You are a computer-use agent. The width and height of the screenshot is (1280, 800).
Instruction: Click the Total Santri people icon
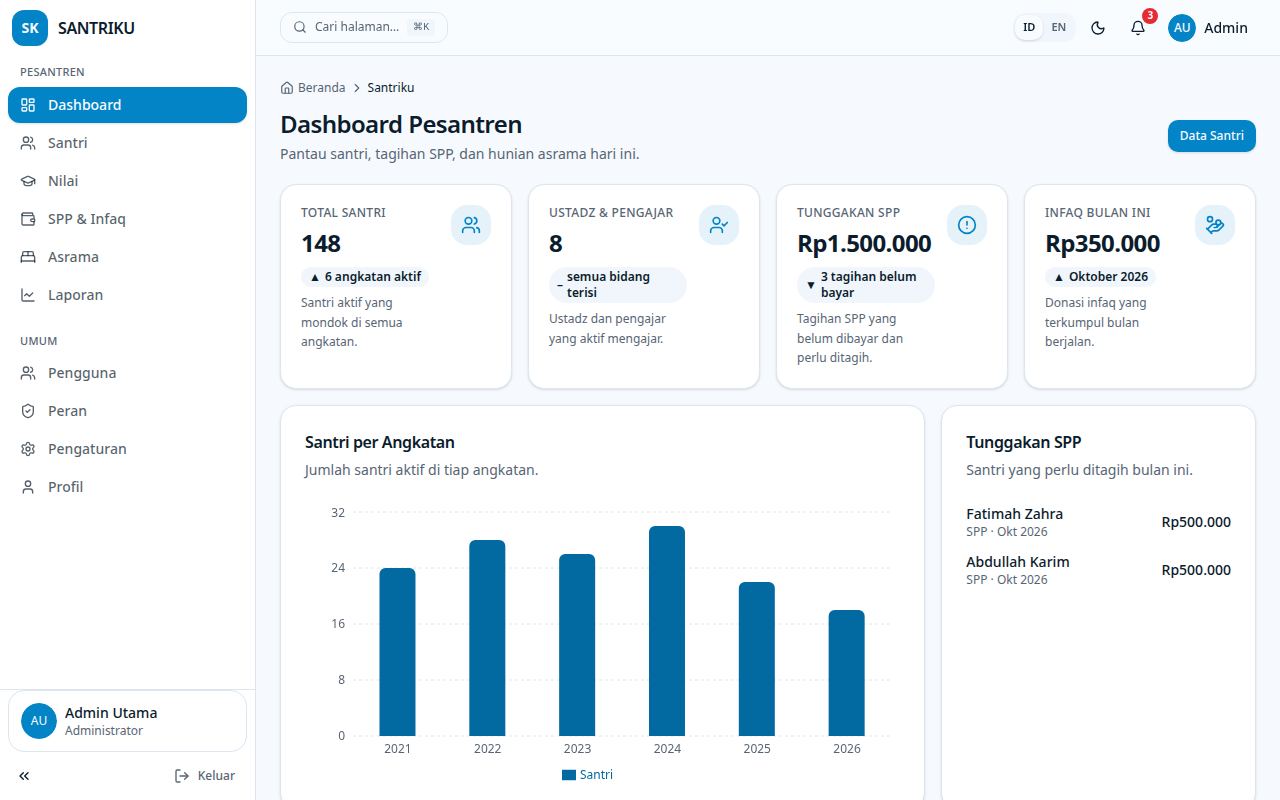471,225
